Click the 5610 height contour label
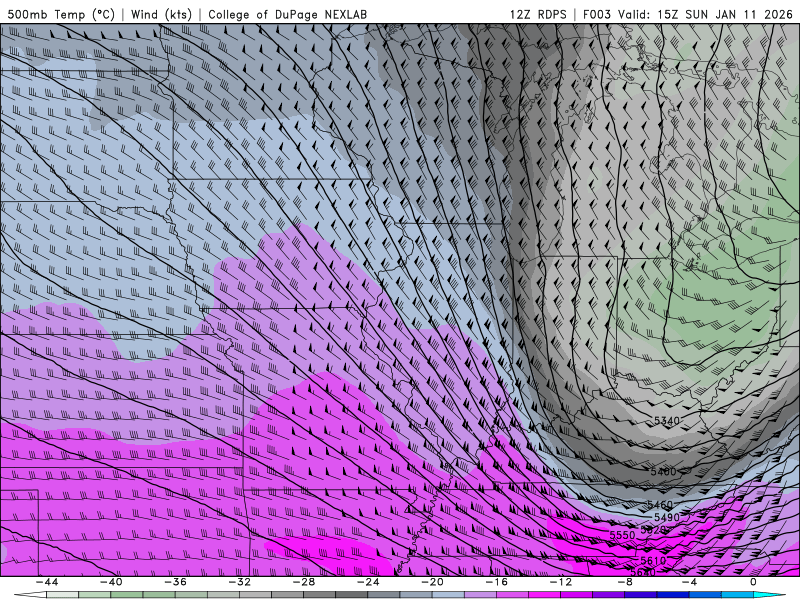 pos(654,560)
